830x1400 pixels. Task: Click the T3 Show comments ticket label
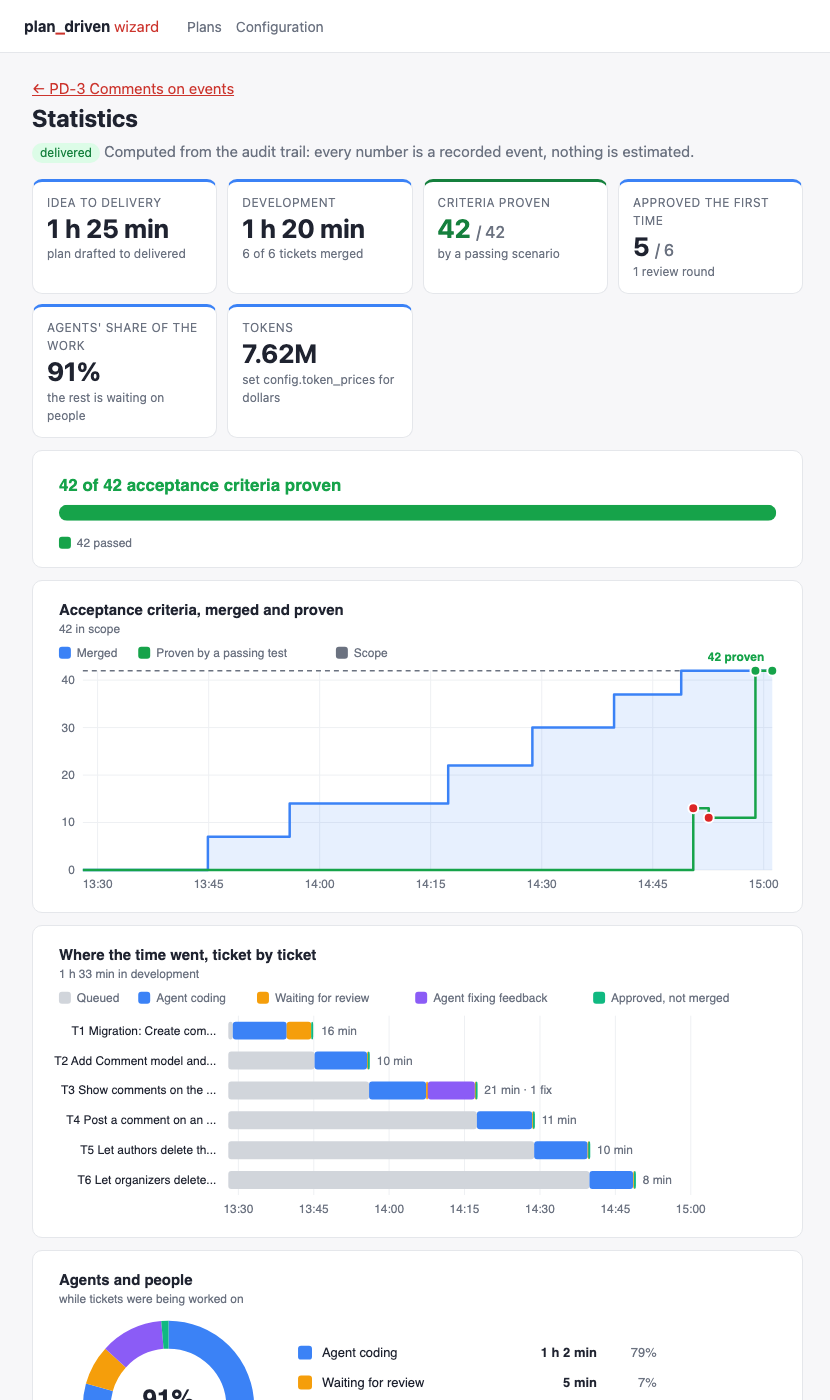click(x=139, y=1090)
